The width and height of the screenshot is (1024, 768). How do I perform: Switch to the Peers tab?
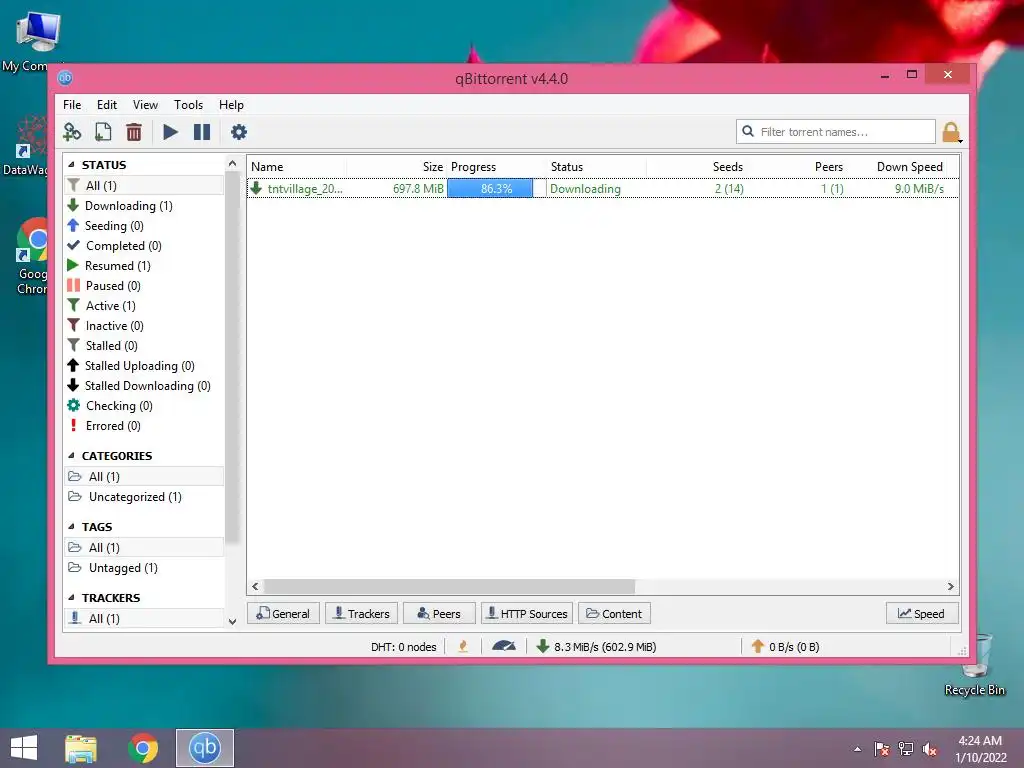pos(439,613)
